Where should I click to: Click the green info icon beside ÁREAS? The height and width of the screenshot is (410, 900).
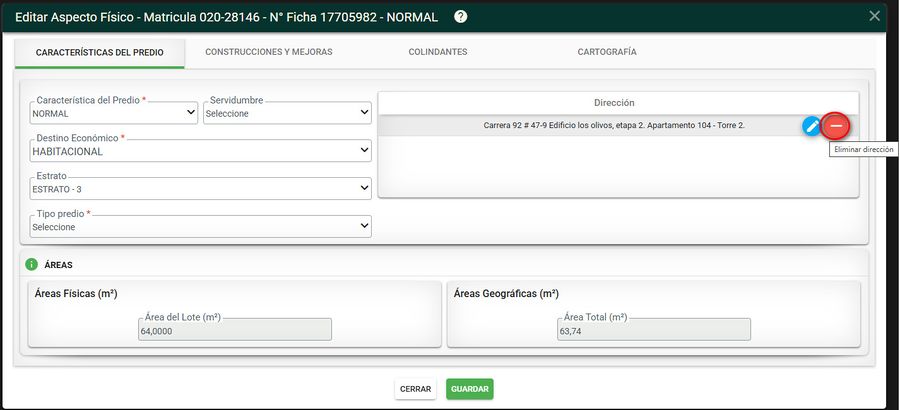(31, 265)
